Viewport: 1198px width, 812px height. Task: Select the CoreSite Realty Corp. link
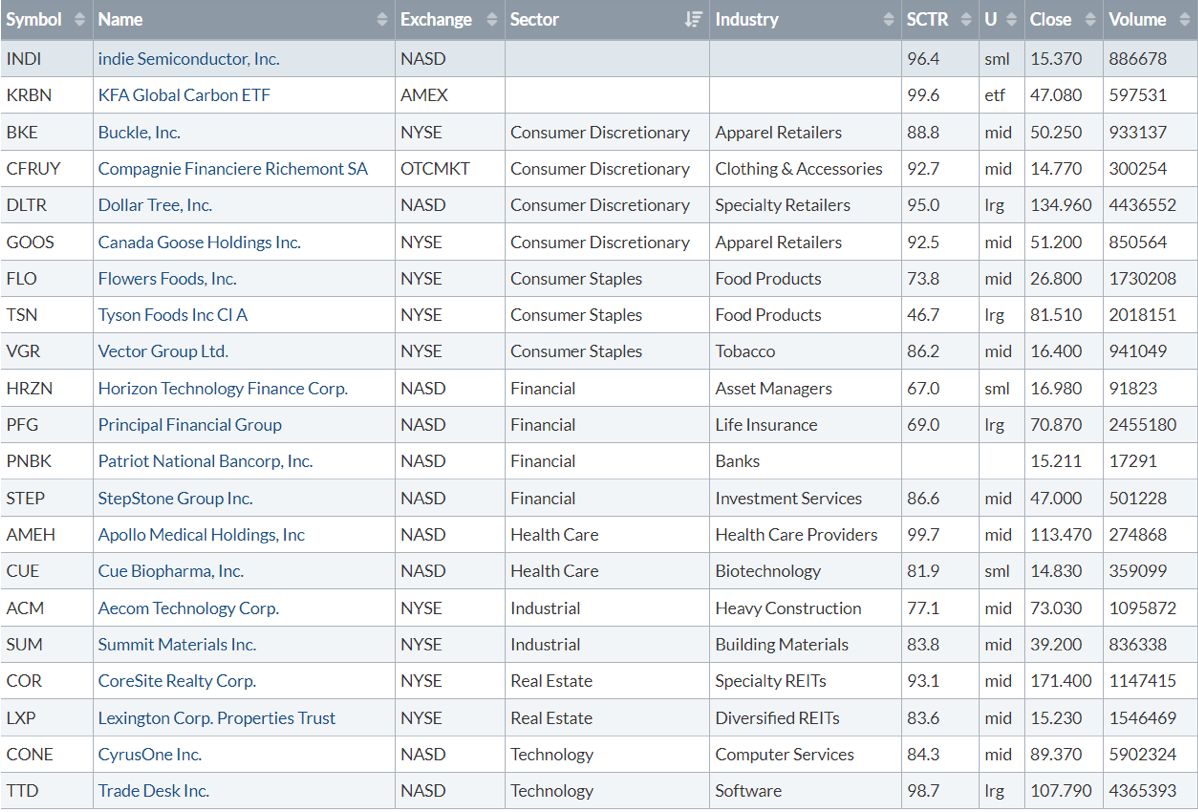coord(177,681)
